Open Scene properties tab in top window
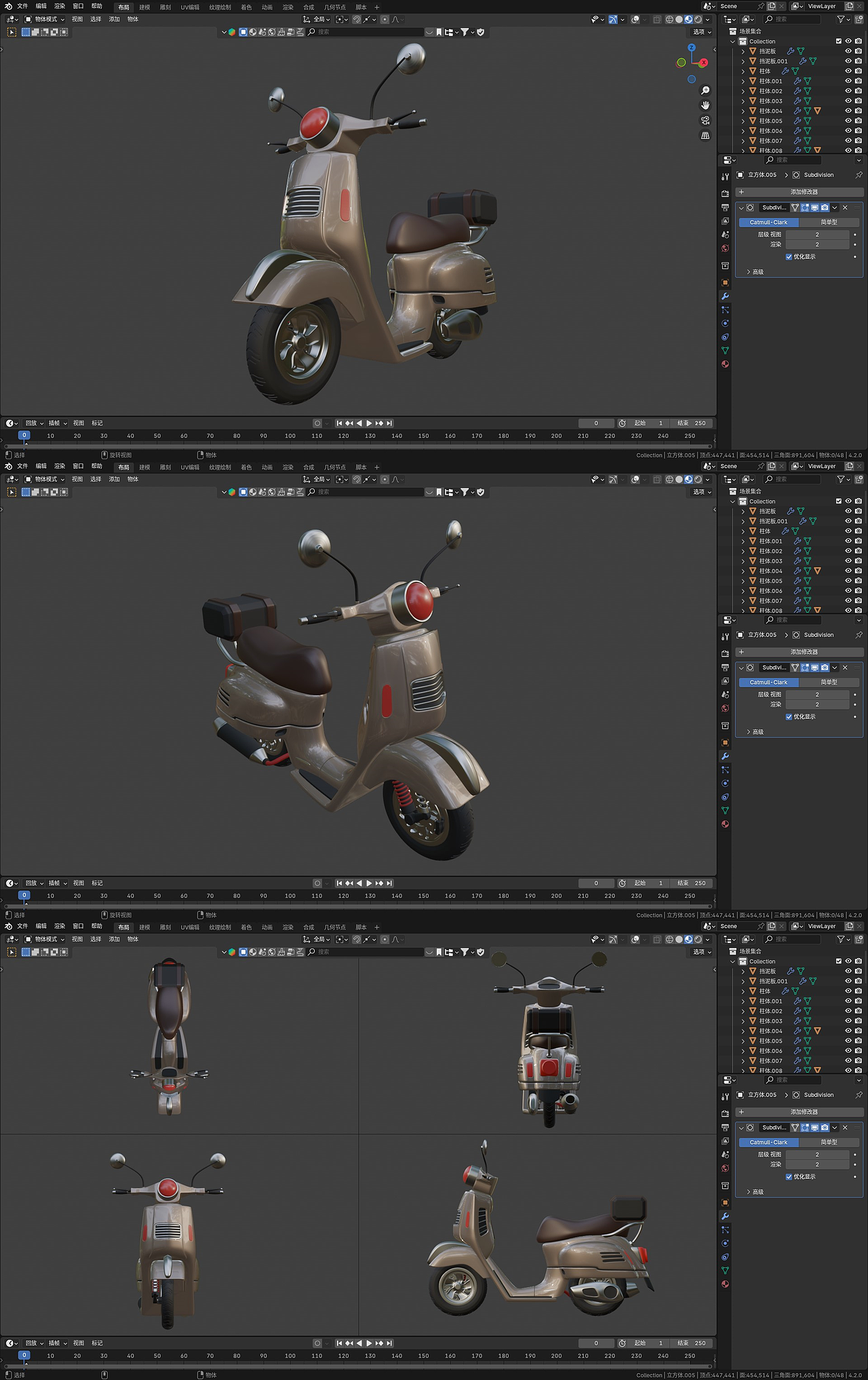This screenshot has width=868, height=1380. pos(725,235)
